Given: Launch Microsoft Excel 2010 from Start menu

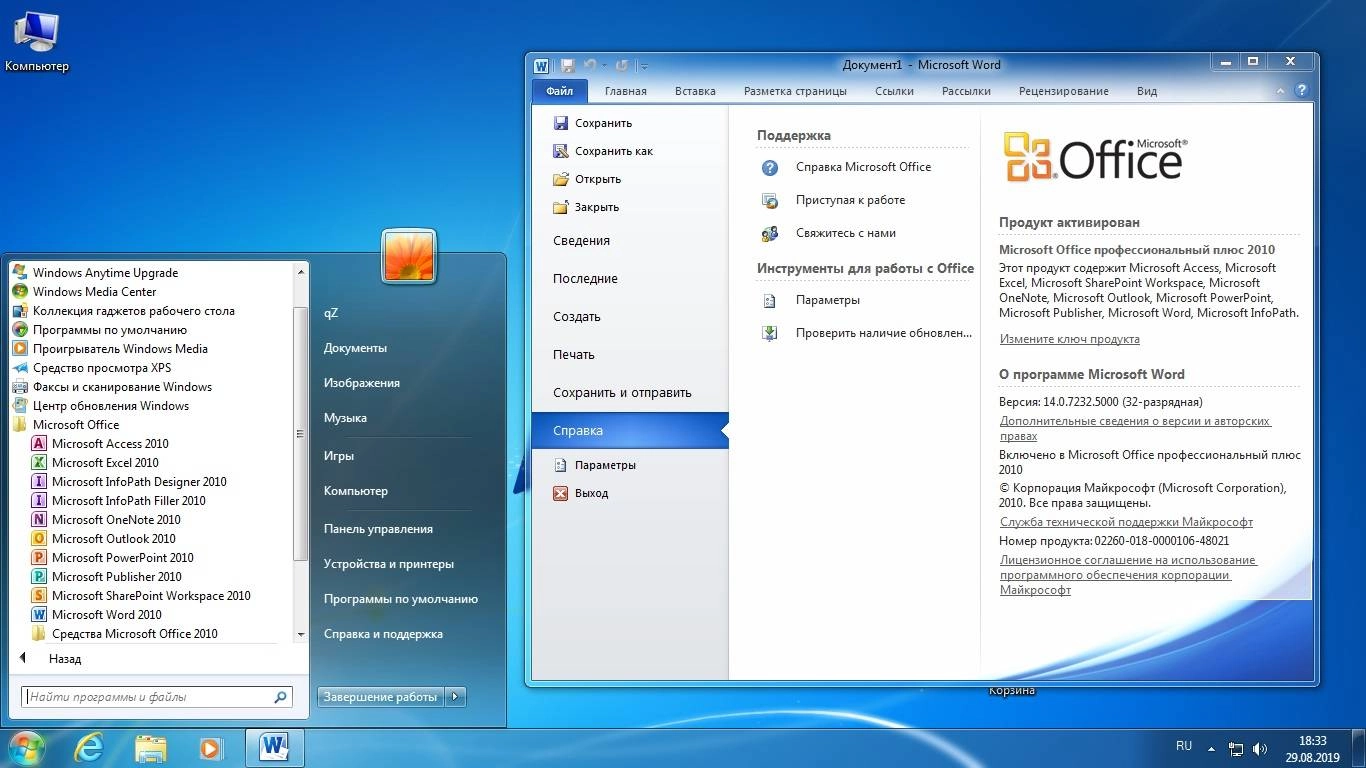Looking at the screenshot, I should click(105, 463).
